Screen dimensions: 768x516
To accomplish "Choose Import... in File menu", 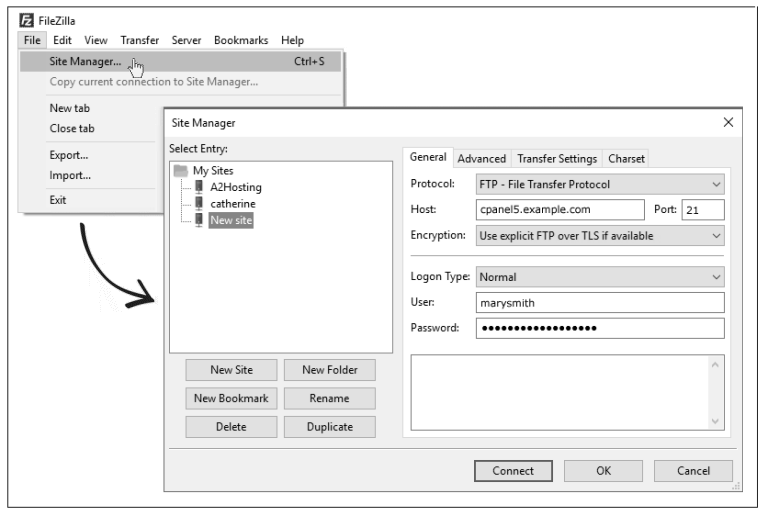I will [x=70, y=175].
